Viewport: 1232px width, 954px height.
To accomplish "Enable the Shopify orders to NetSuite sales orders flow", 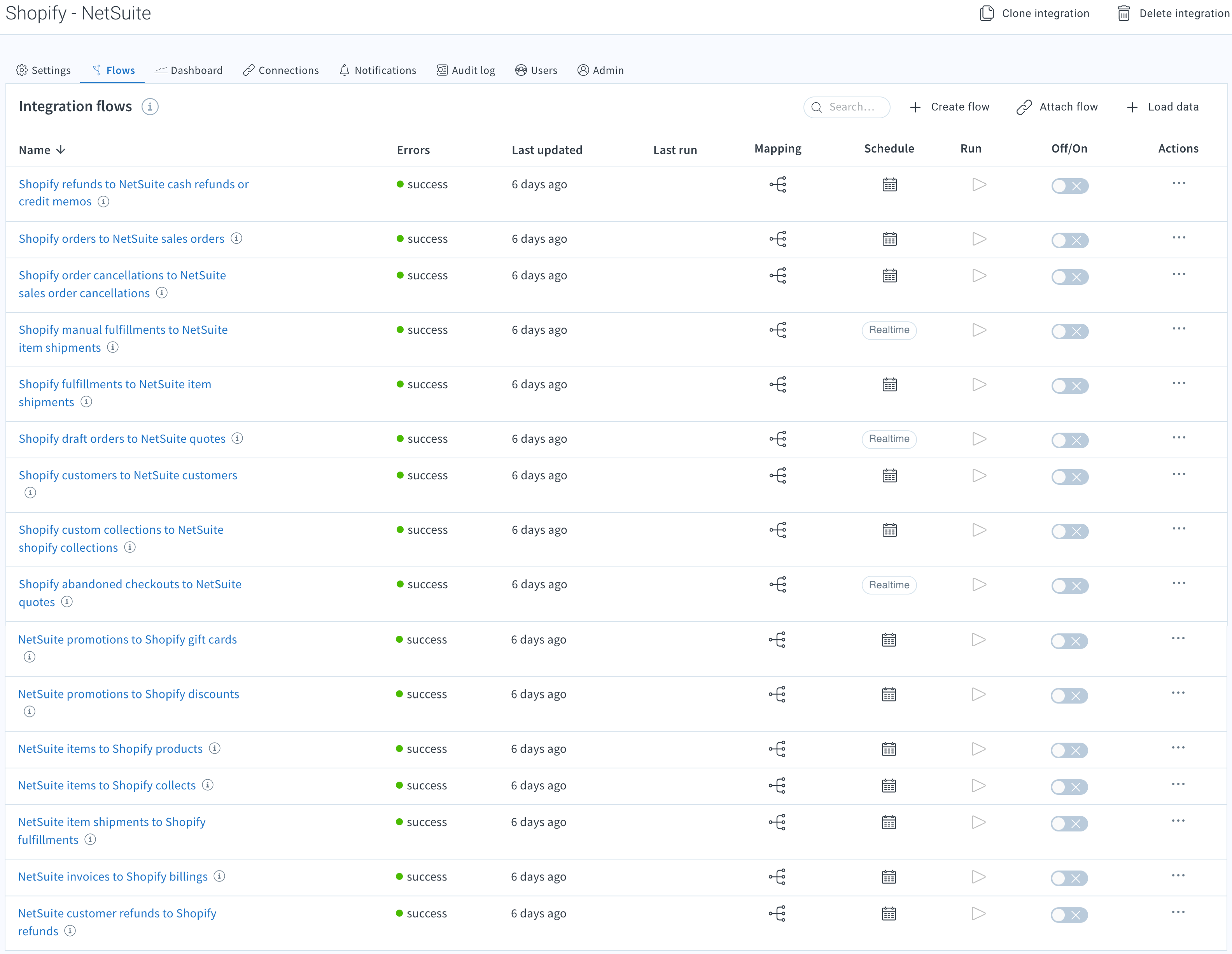I will pos(1069,240).
